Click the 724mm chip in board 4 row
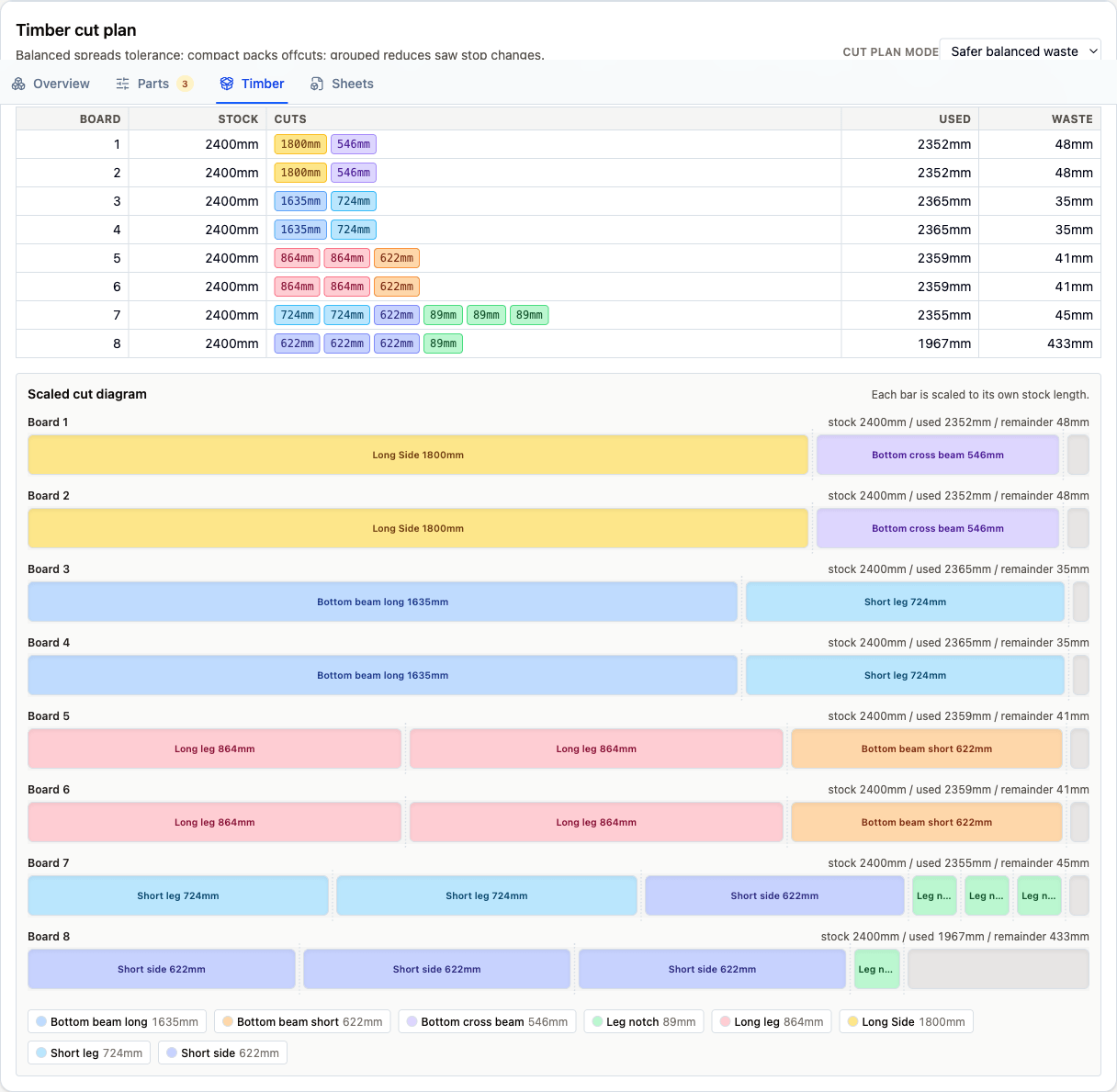The height and width of the screenshot is (1092, 1117). click(x=354, y=230)
